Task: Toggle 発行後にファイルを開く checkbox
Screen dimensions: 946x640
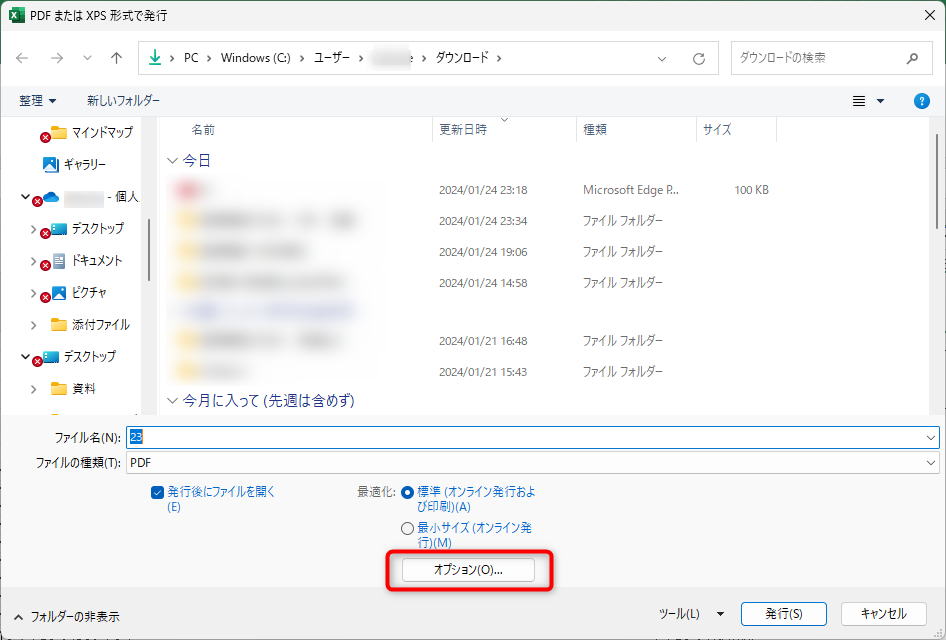Action: tap(157, 493)
